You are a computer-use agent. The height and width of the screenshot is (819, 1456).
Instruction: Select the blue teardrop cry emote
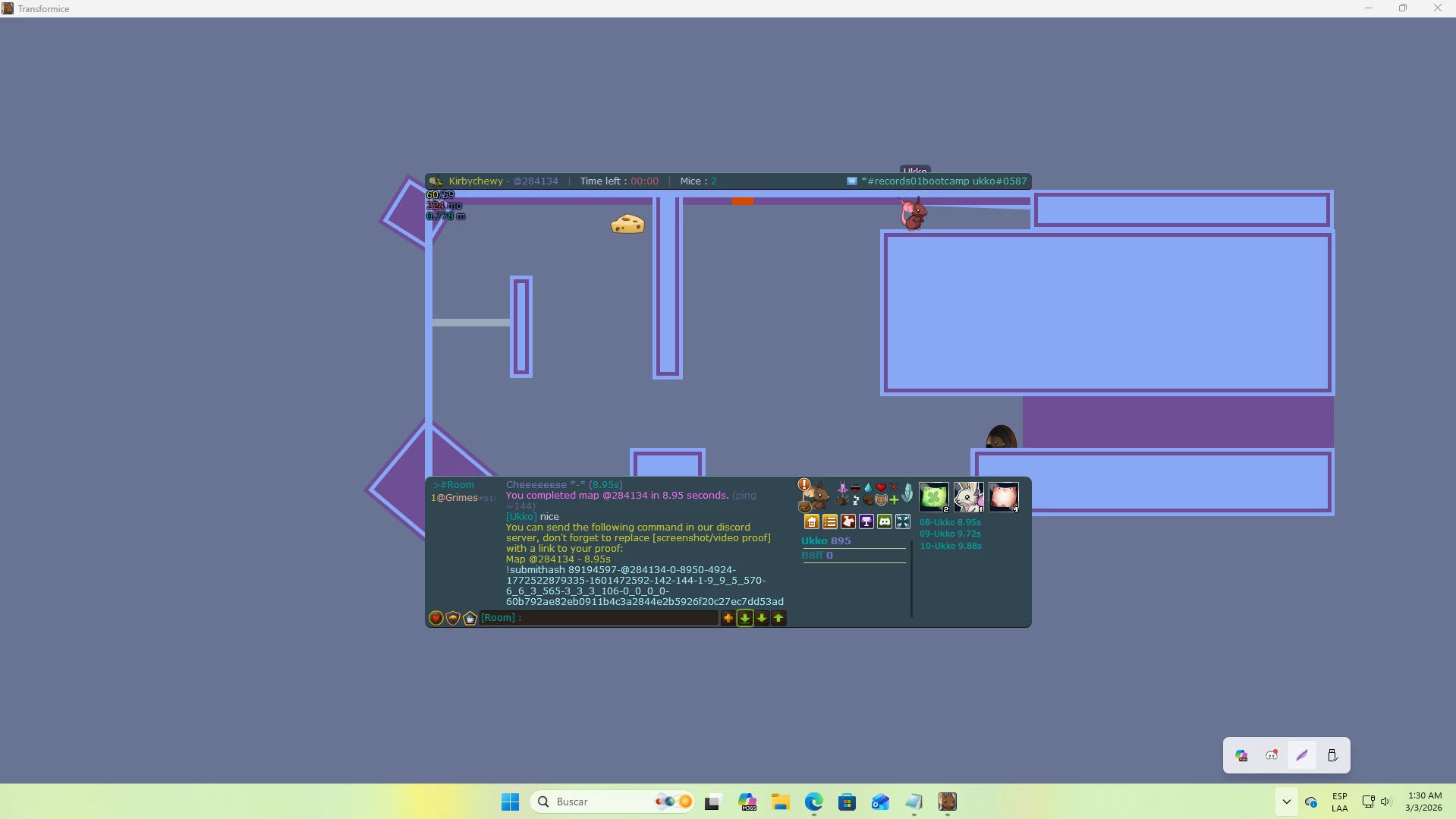coord(868,488)
